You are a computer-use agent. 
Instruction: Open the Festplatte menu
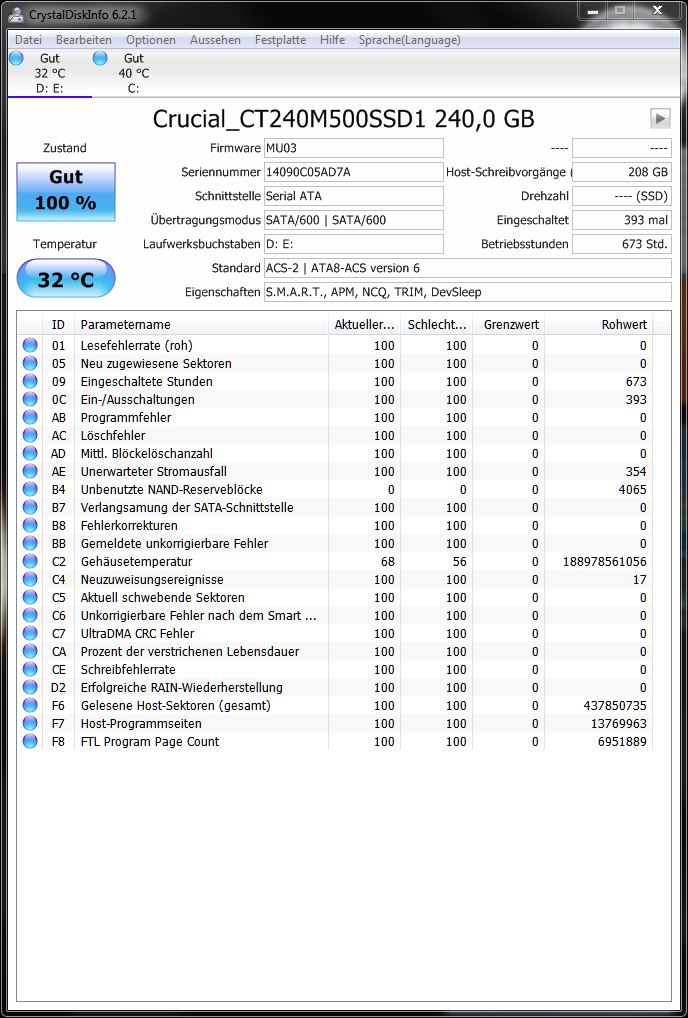(x=280, y=40)
